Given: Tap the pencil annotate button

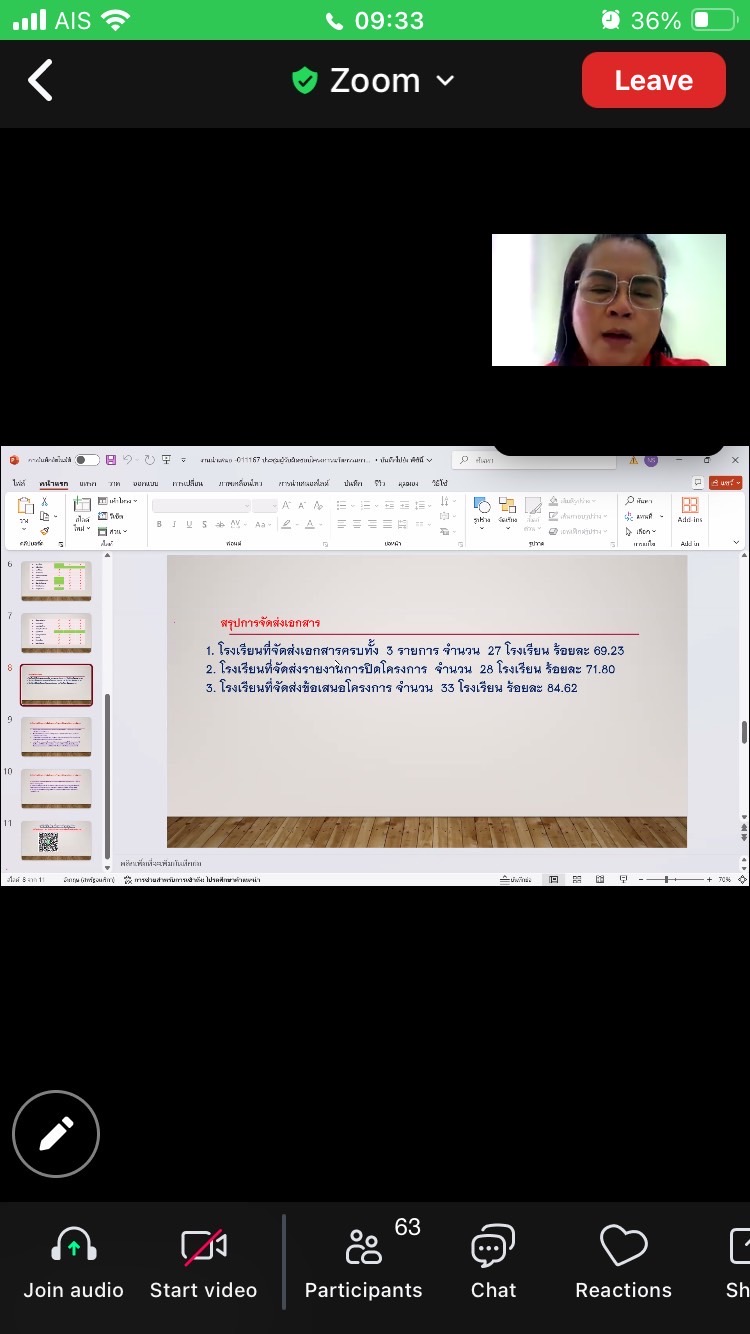Looking at the screenshot, I should point(56,1133).
